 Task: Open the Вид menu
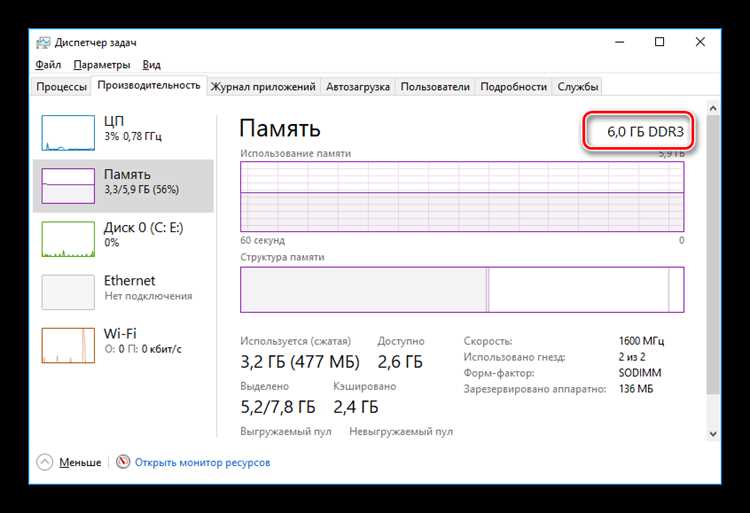point(152,65)
